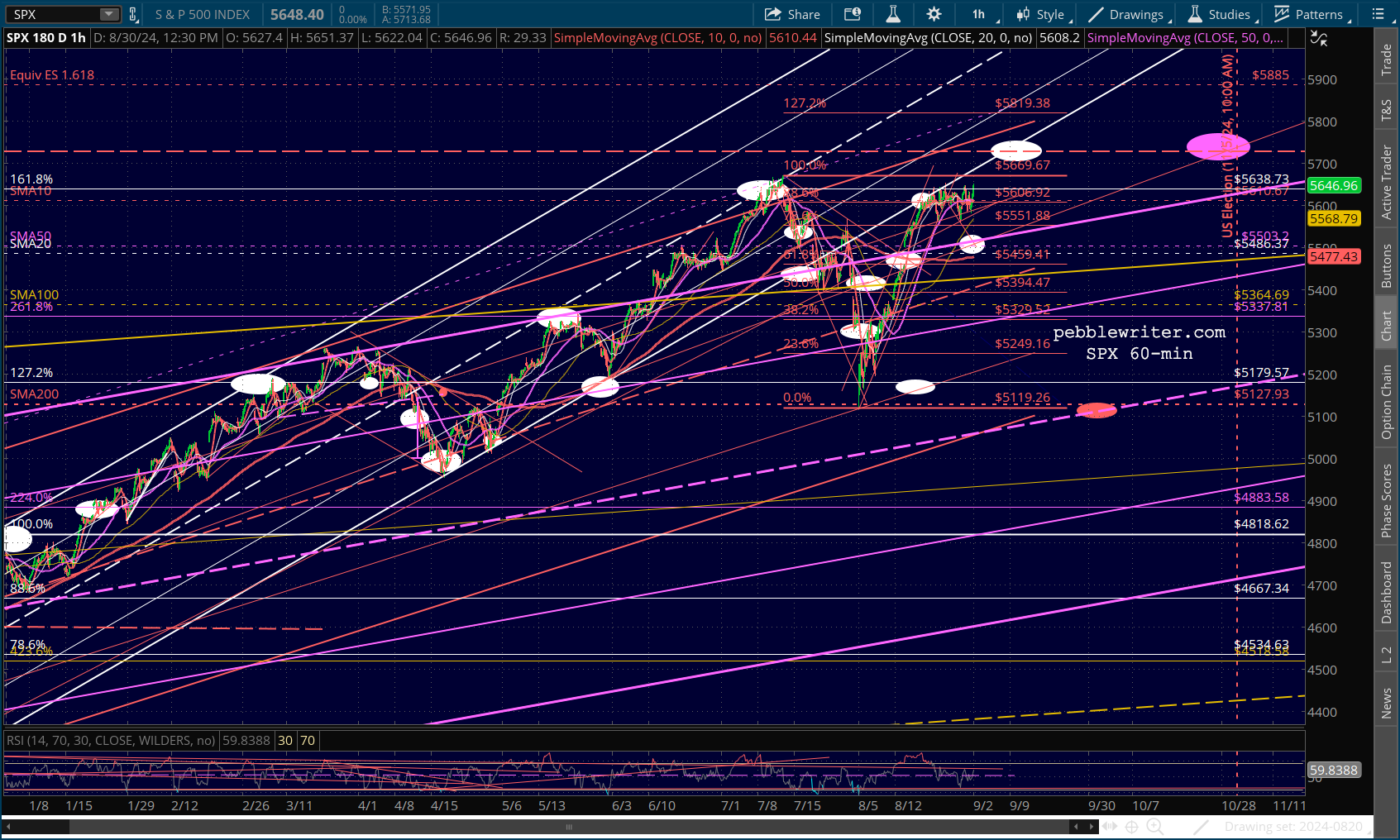
Task: Click the crosshair pan icon
Action: tap(1132, 827)
